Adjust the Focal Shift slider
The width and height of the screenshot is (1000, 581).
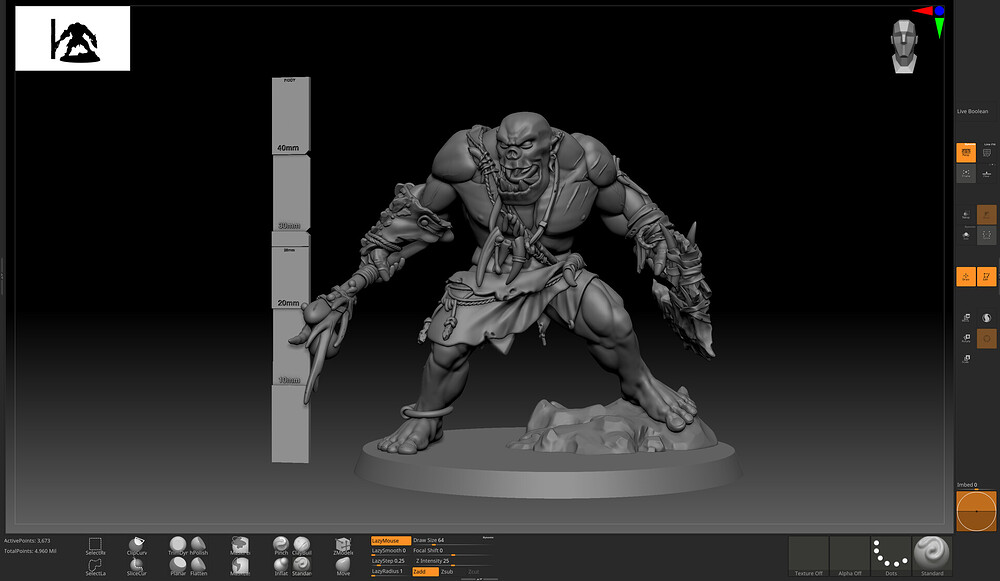point(452,550)
